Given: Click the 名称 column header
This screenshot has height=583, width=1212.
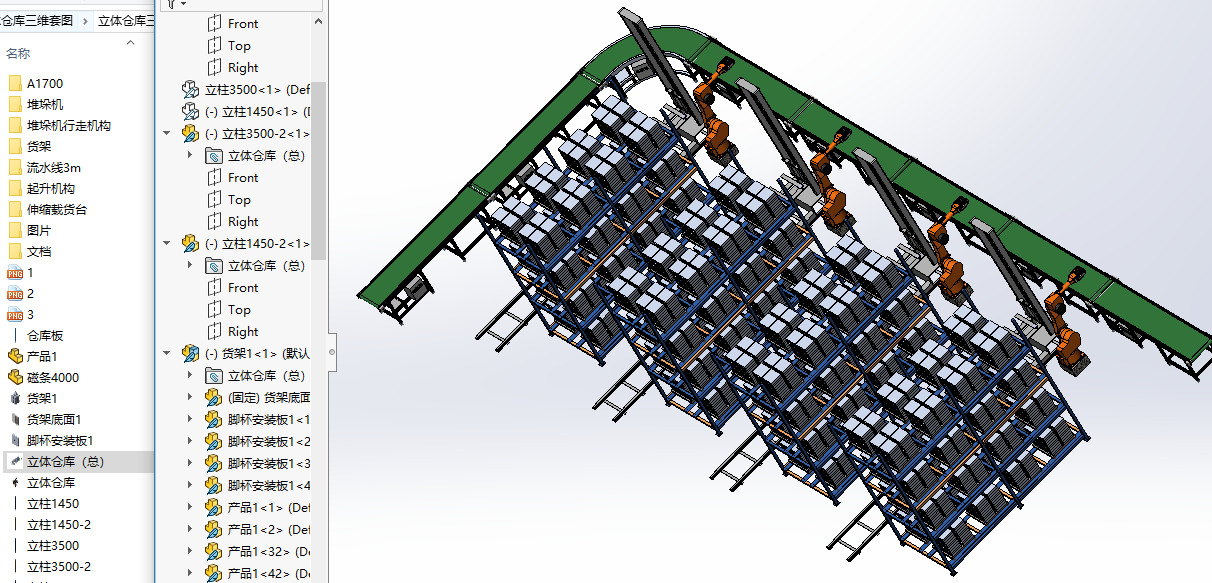Looking at the screenshot, I should click(18, 54).
